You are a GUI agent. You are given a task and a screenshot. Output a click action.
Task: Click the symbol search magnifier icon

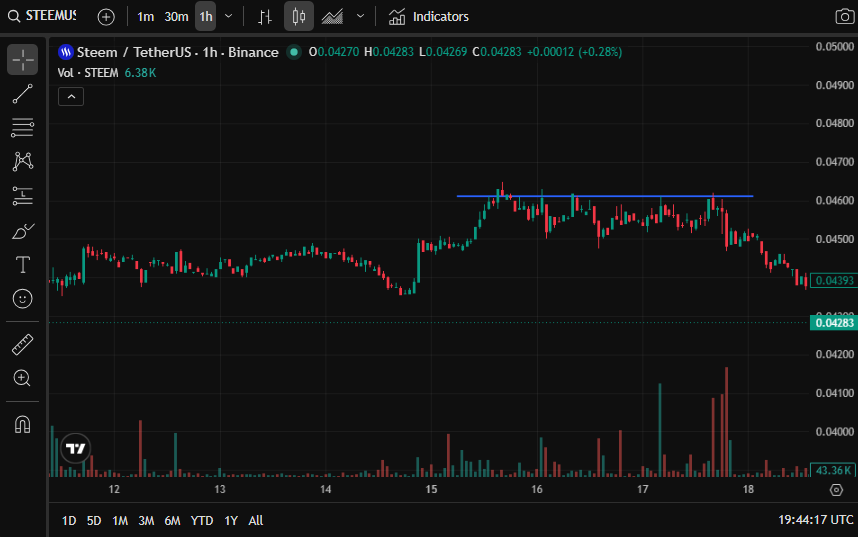13,16
